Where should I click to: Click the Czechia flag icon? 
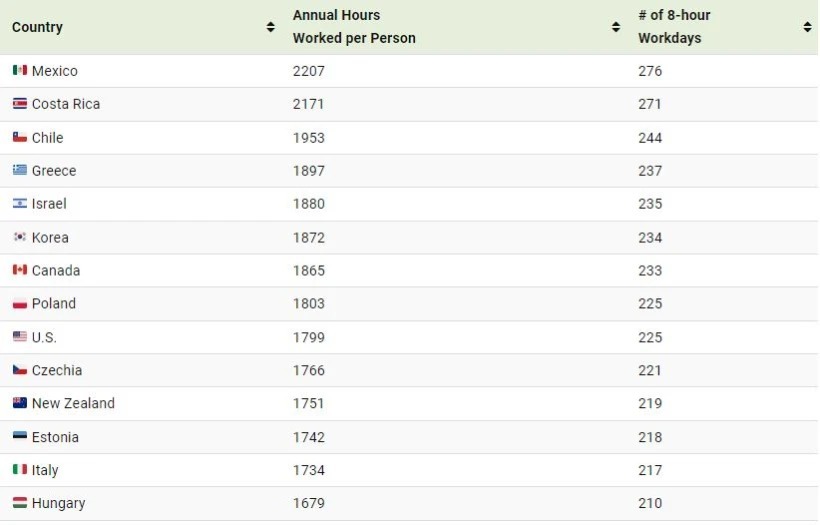pyautogui.click(x=20, y=370)
